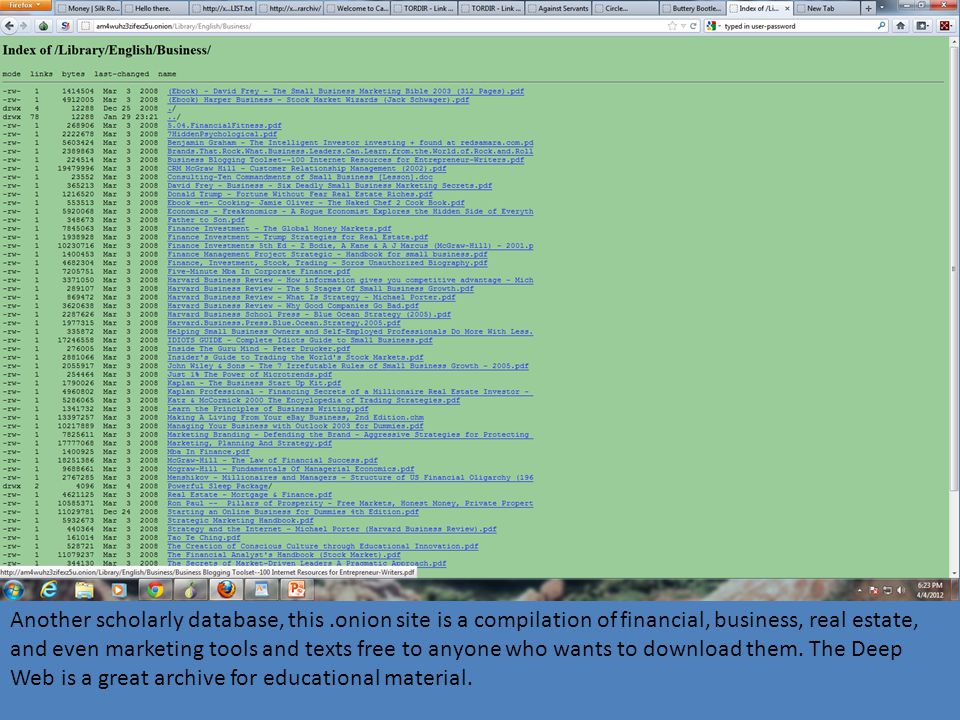Open Strategic Marketing Handbook.pdf link
The image size is (960, 720).
[241, 520]
